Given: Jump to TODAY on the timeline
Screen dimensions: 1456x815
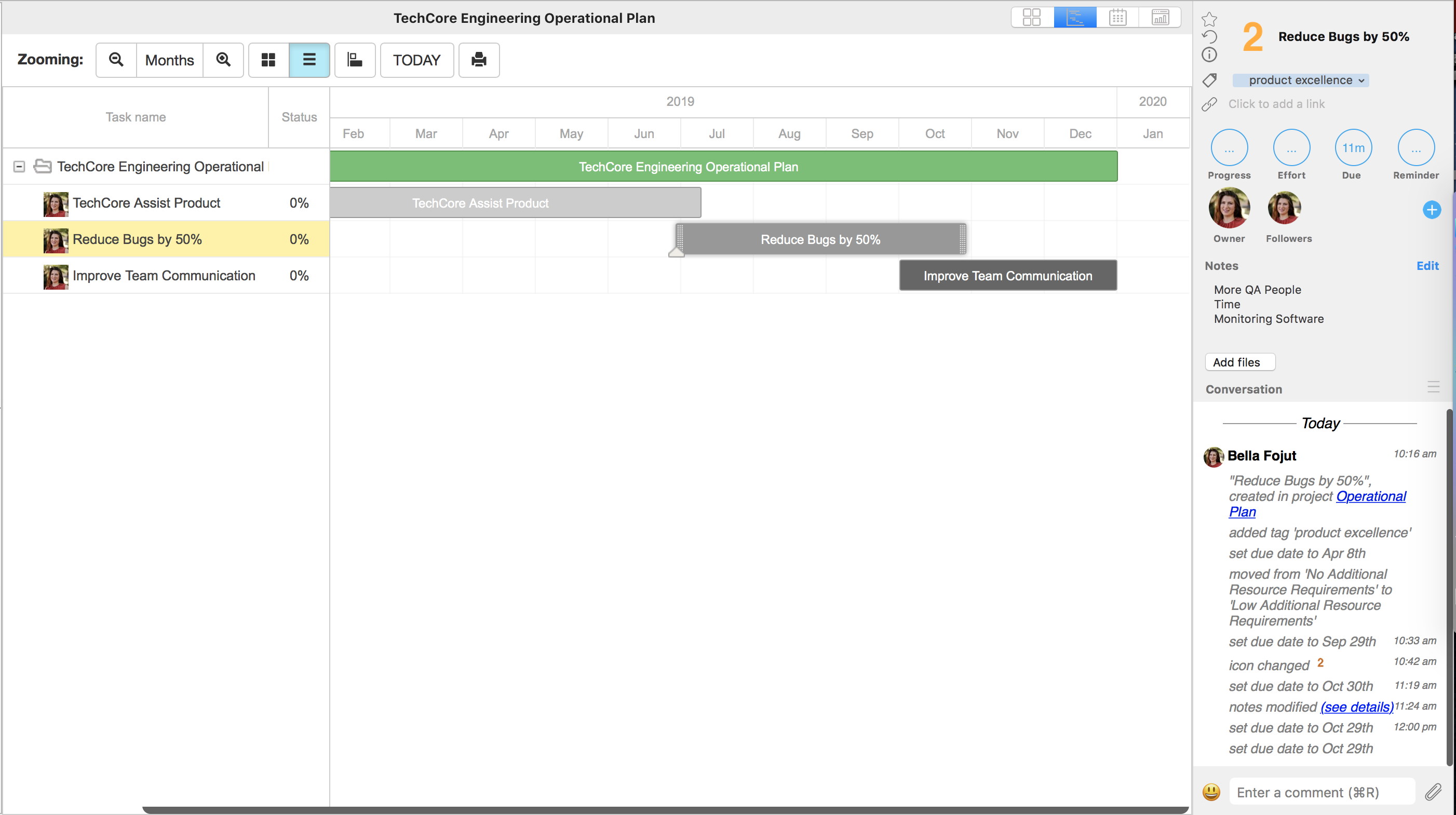Looking at the screenshot, I should click(416, 60).
